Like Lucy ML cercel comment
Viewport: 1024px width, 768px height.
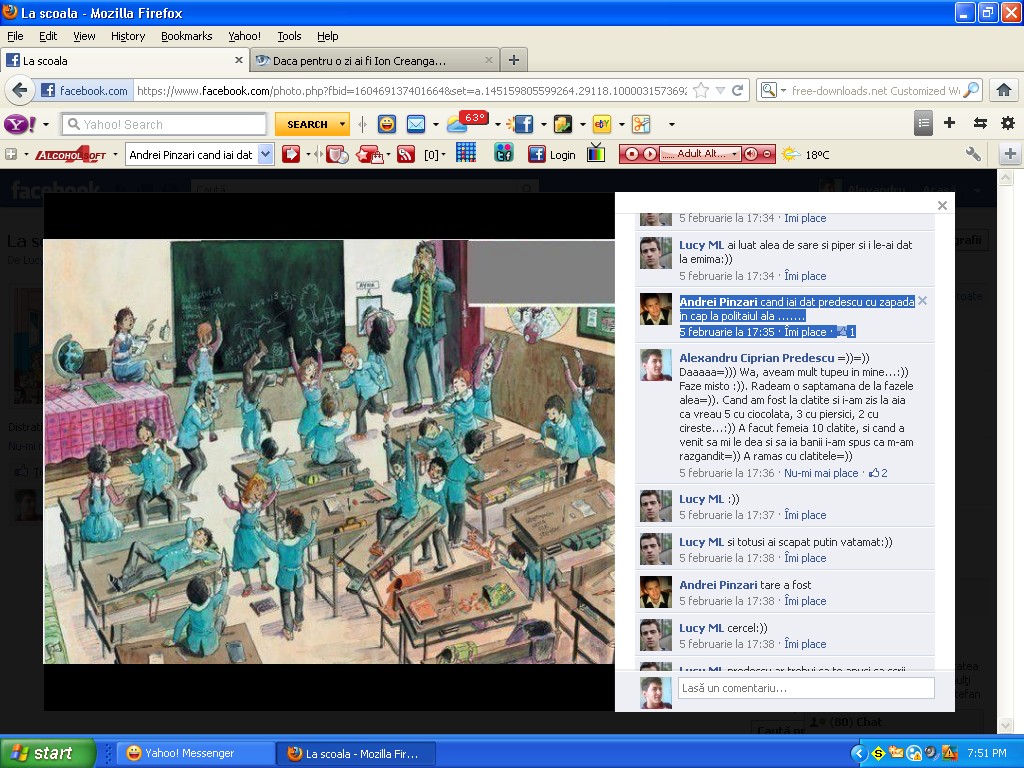[805, 644]
